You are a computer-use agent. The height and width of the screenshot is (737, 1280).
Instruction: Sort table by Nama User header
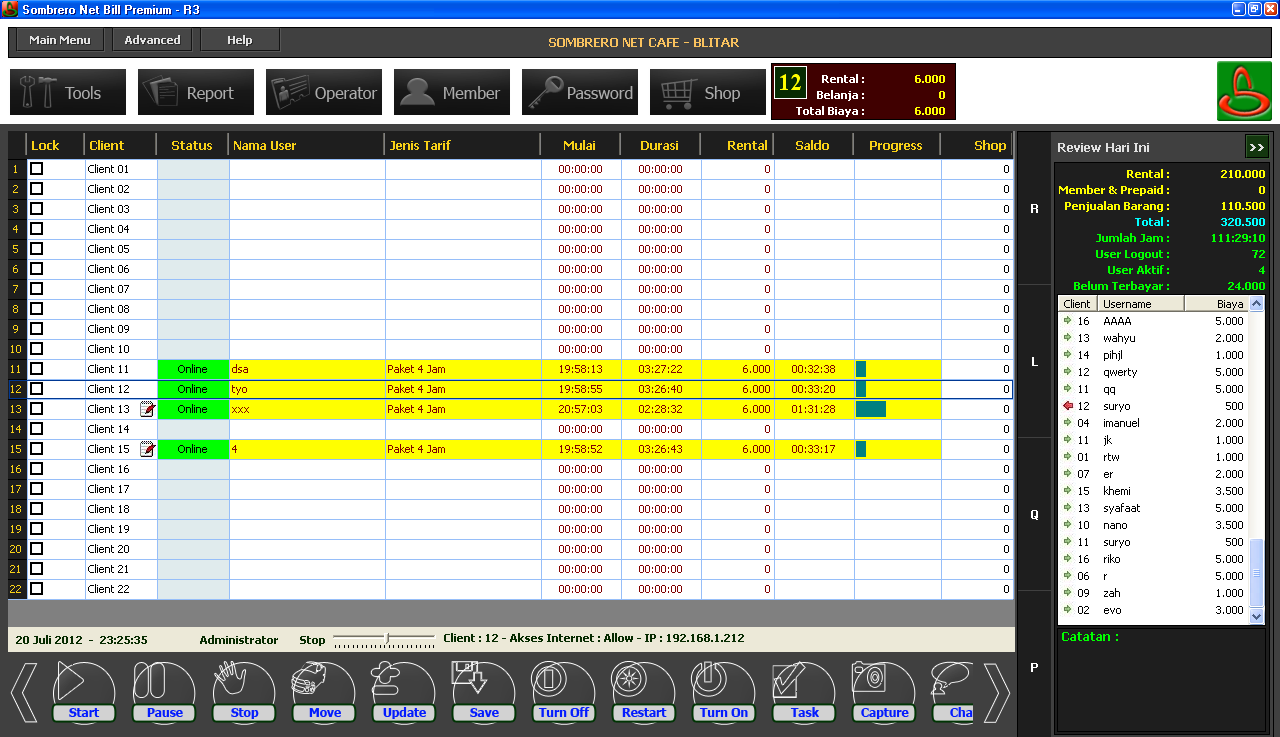tap(306, 145)
